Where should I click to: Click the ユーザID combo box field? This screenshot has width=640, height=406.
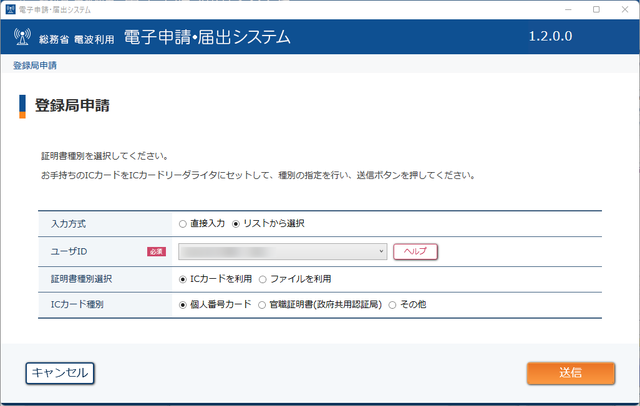click(x=282, y=251)
